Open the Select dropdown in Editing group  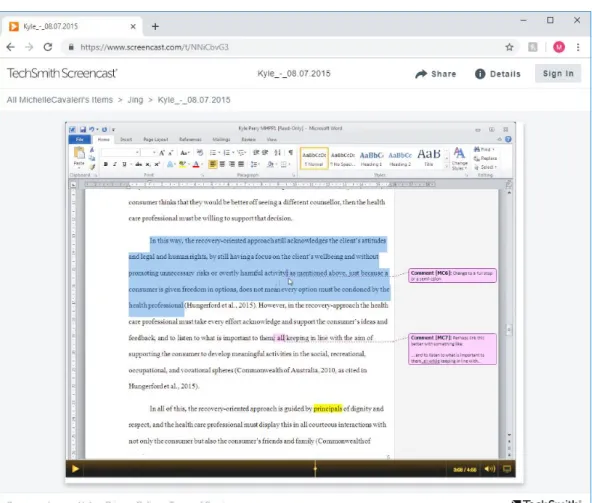486,167
